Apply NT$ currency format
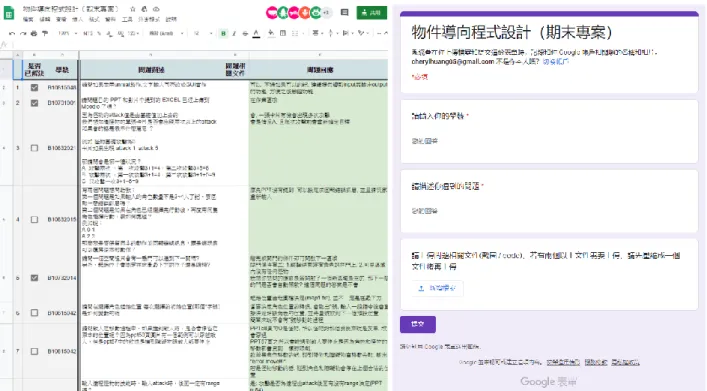 point(87,33)
